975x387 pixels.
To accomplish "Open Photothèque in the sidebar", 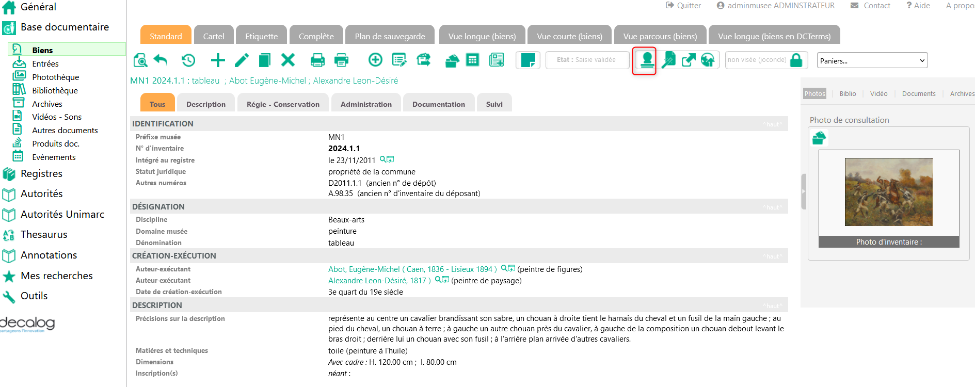I will [x=55, y=77].
